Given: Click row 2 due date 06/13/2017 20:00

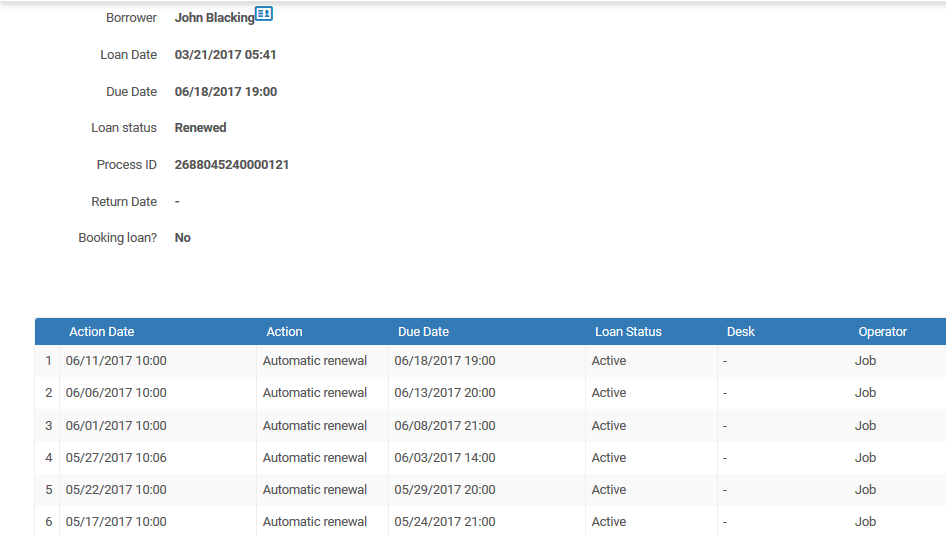Looking at the screenshot, I should (444, 393).
